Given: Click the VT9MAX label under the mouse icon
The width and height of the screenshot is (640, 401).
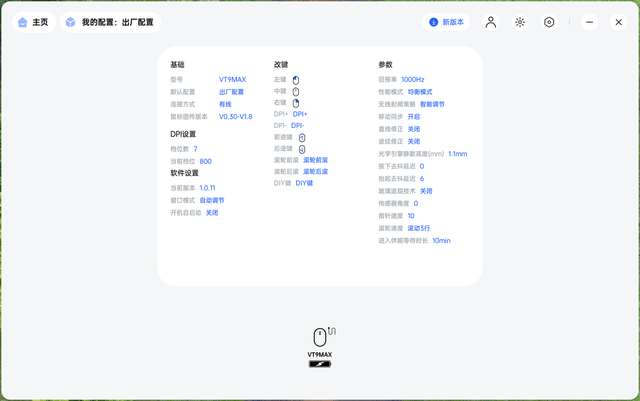Looking at the screenshot, I should [320, 354].
